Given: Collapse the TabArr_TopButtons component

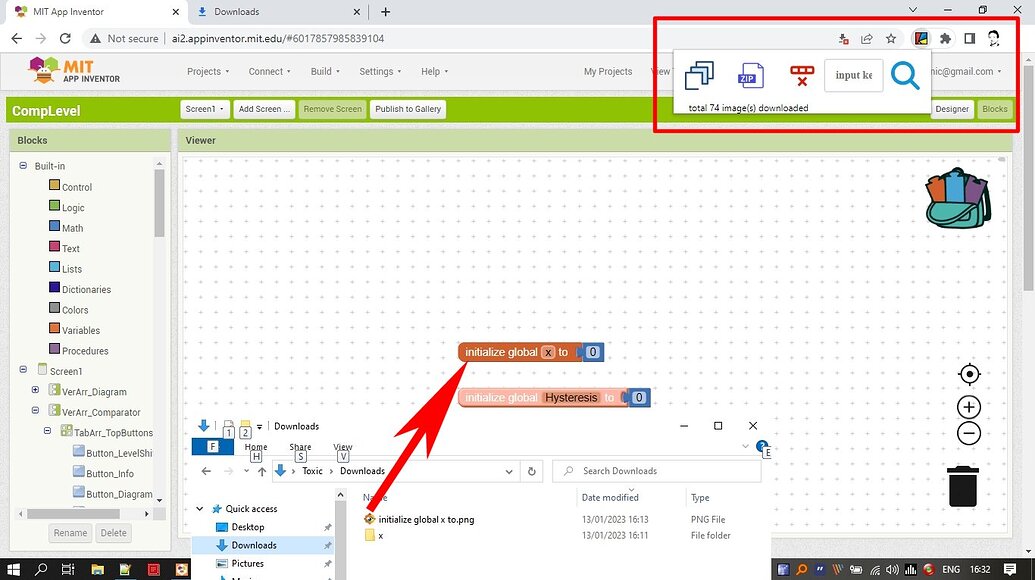Looking at the screenshot, I should tap(48, 431).
